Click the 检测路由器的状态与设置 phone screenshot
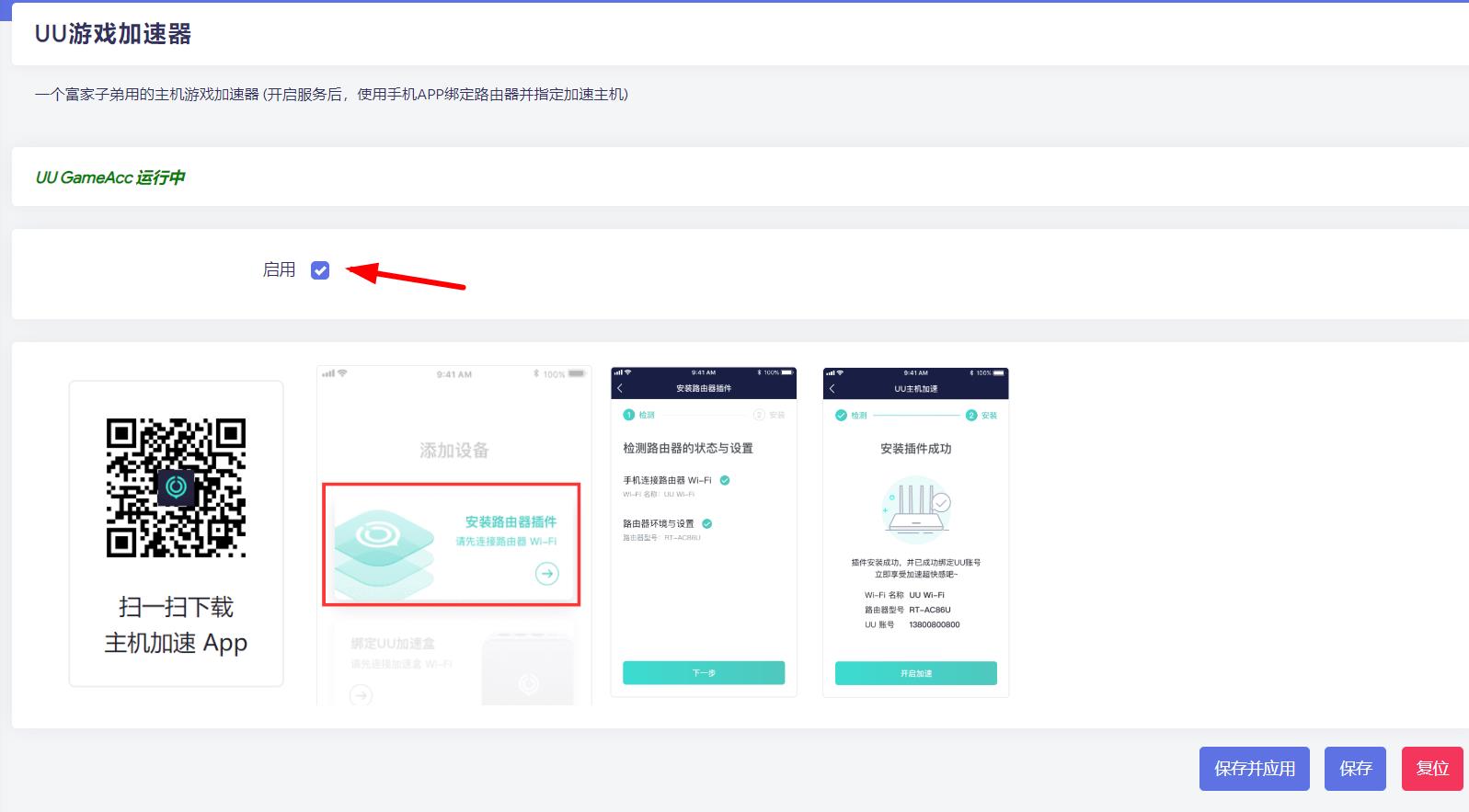Screen dimensions: 1469x812 coord(704,532)
